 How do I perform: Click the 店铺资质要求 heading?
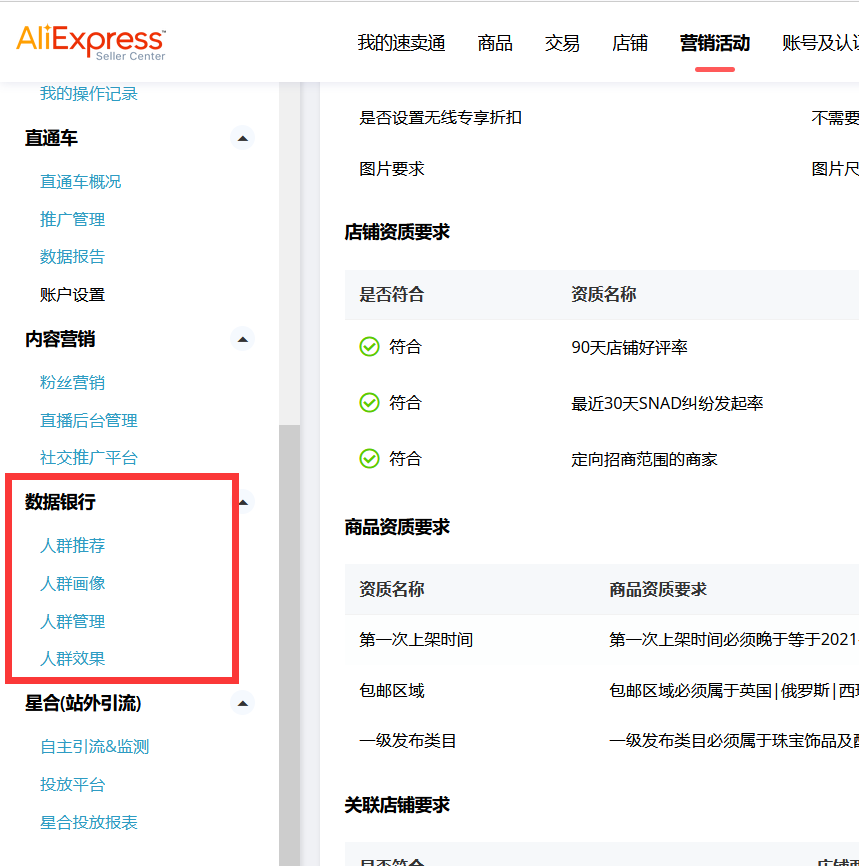coord(397,232)
